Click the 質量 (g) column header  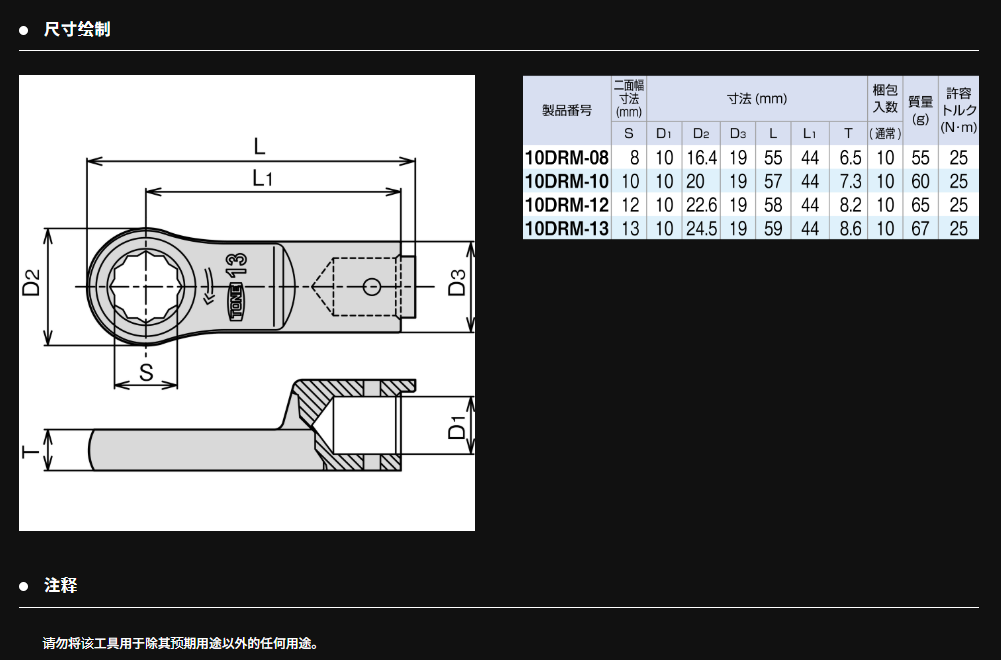[920, 109]
